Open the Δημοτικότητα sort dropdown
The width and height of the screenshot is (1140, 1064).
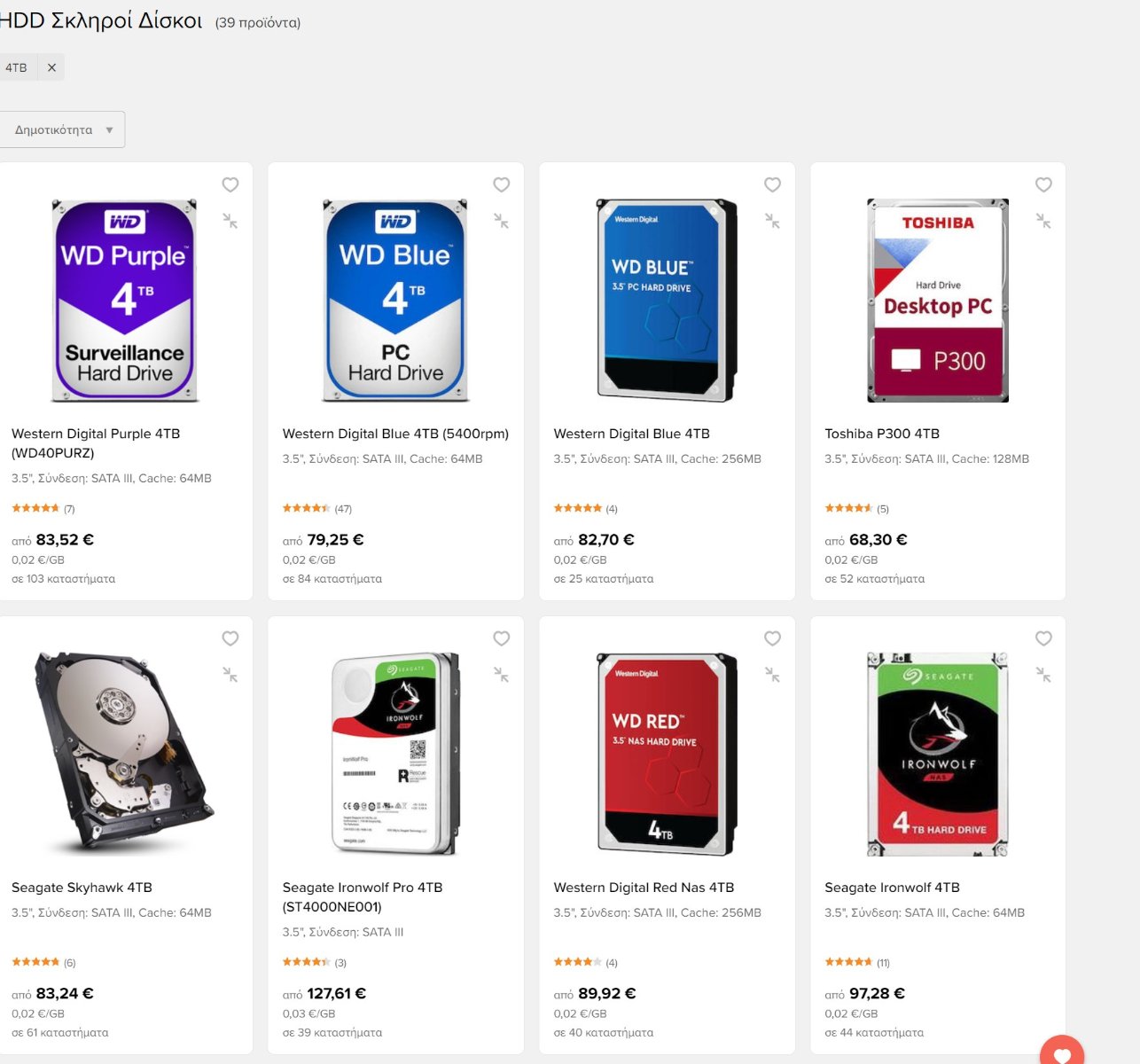coord(62,129)
